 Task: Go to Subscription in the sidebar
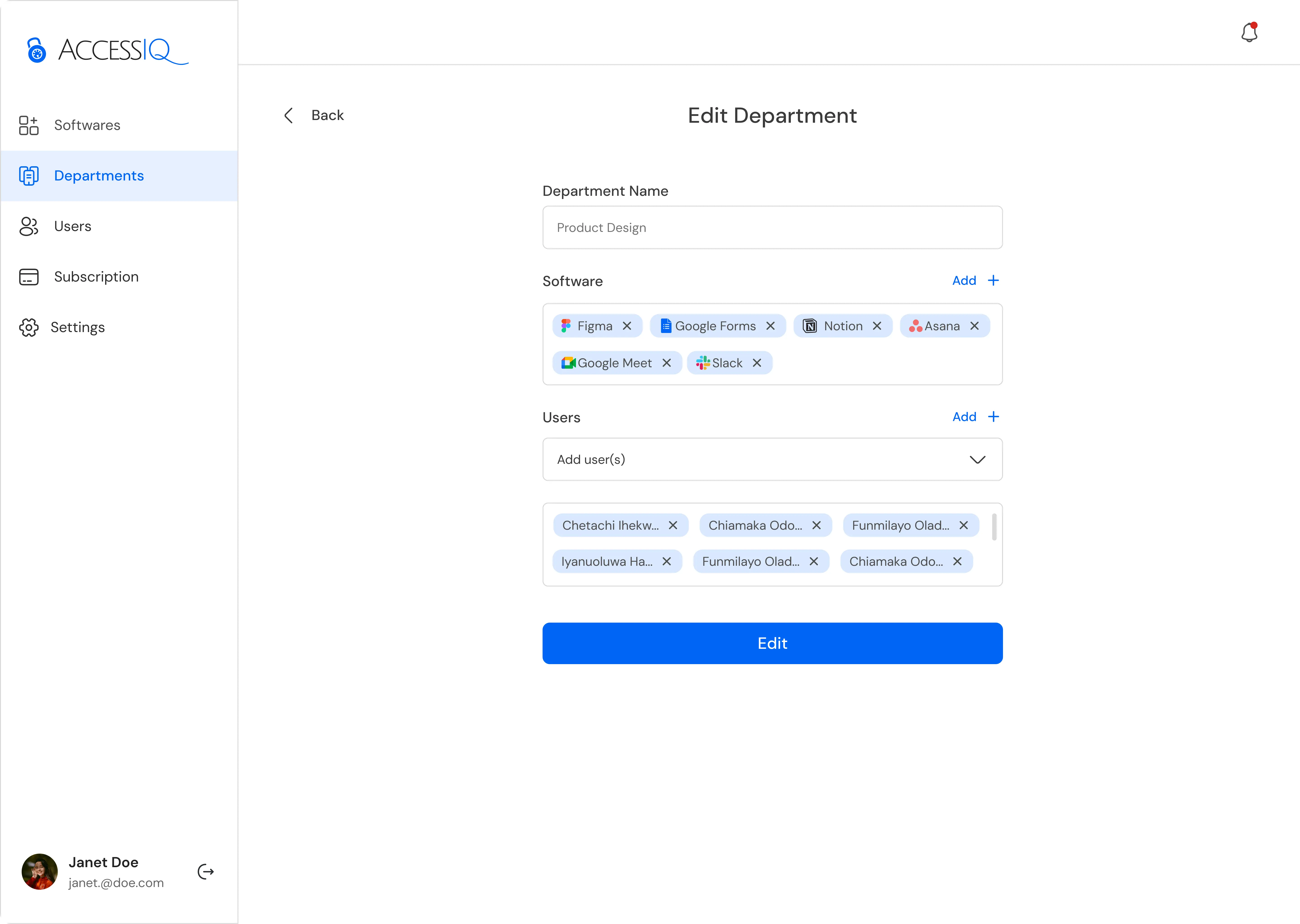click(x=96, y=277)
